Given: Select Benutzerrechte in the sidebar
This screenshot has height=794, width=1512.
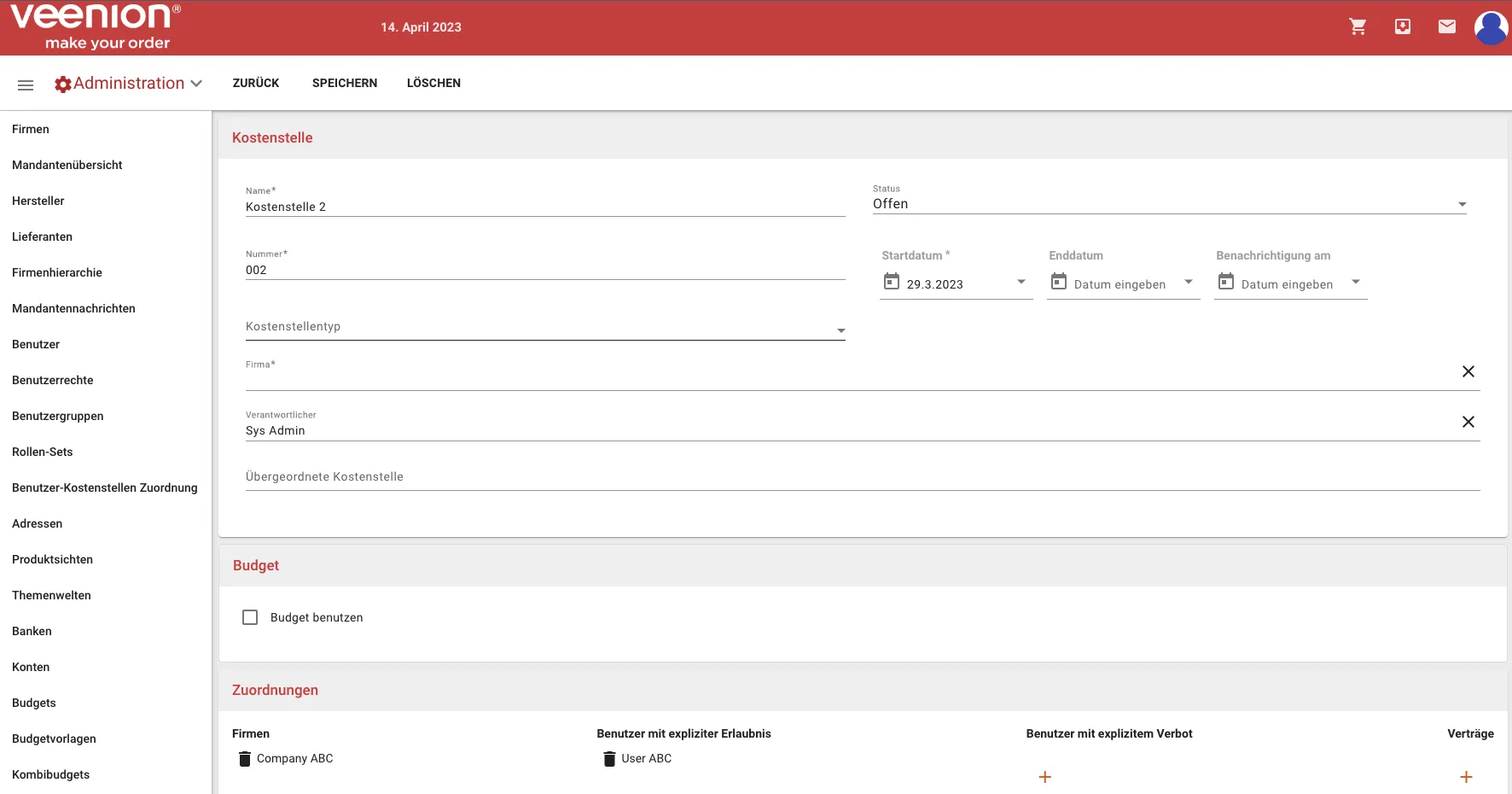Looking at the screenshot, I should point(53,380).
